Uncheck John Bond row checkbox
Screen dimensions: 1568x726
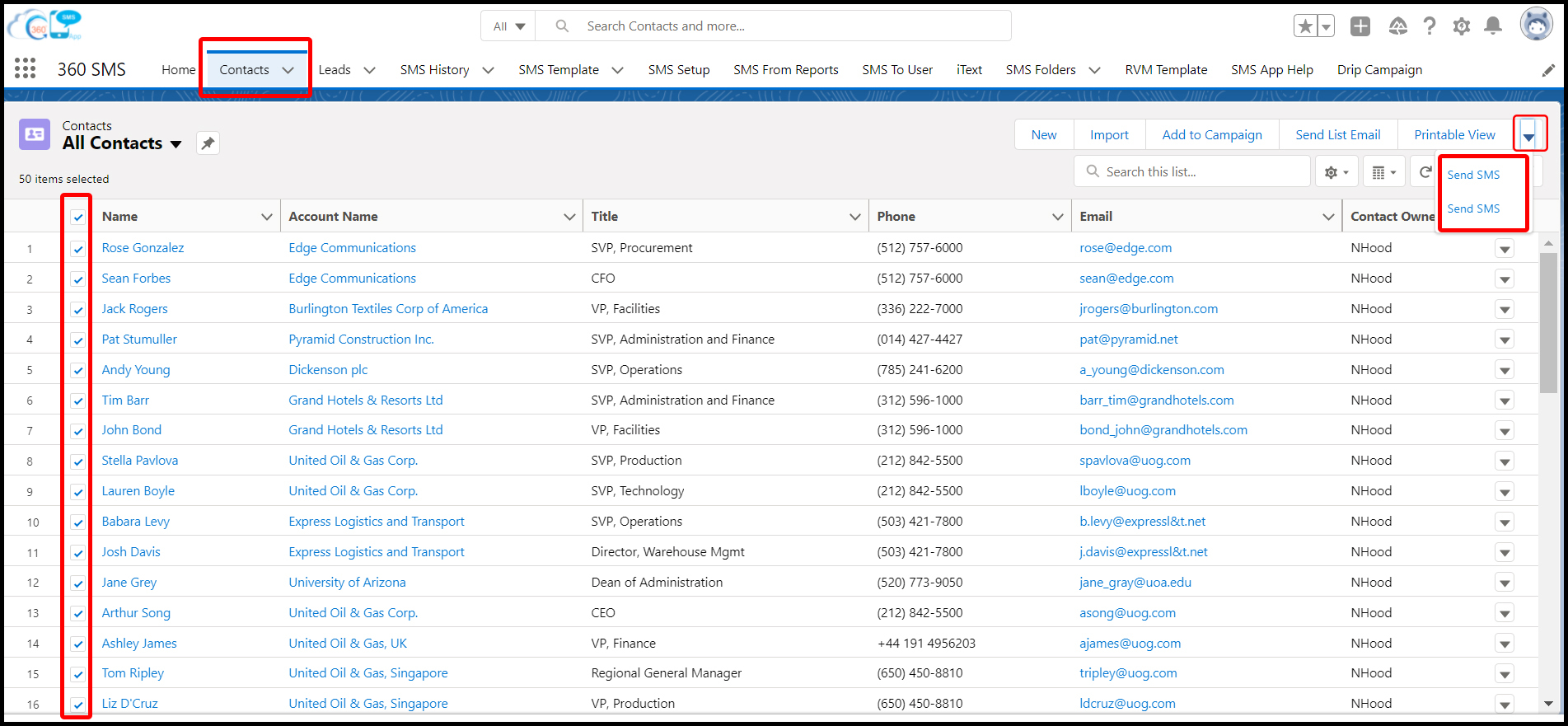coord(77,431)
